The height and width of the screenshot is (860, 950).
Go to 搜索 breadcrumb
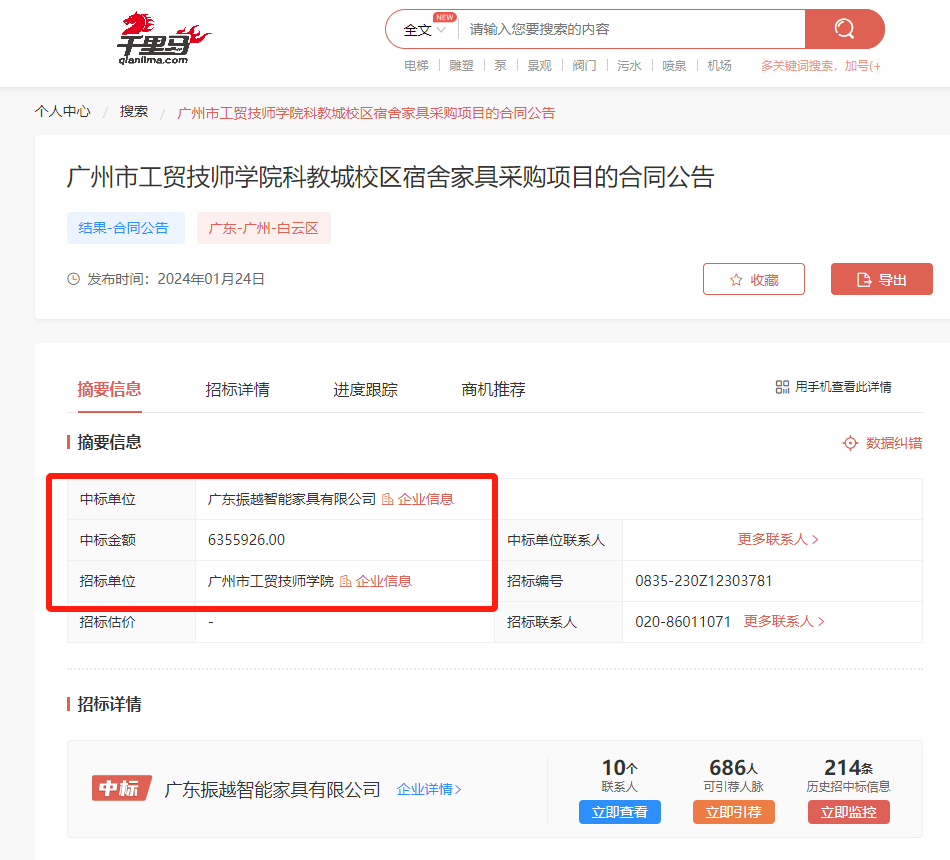tap(134, 112)
